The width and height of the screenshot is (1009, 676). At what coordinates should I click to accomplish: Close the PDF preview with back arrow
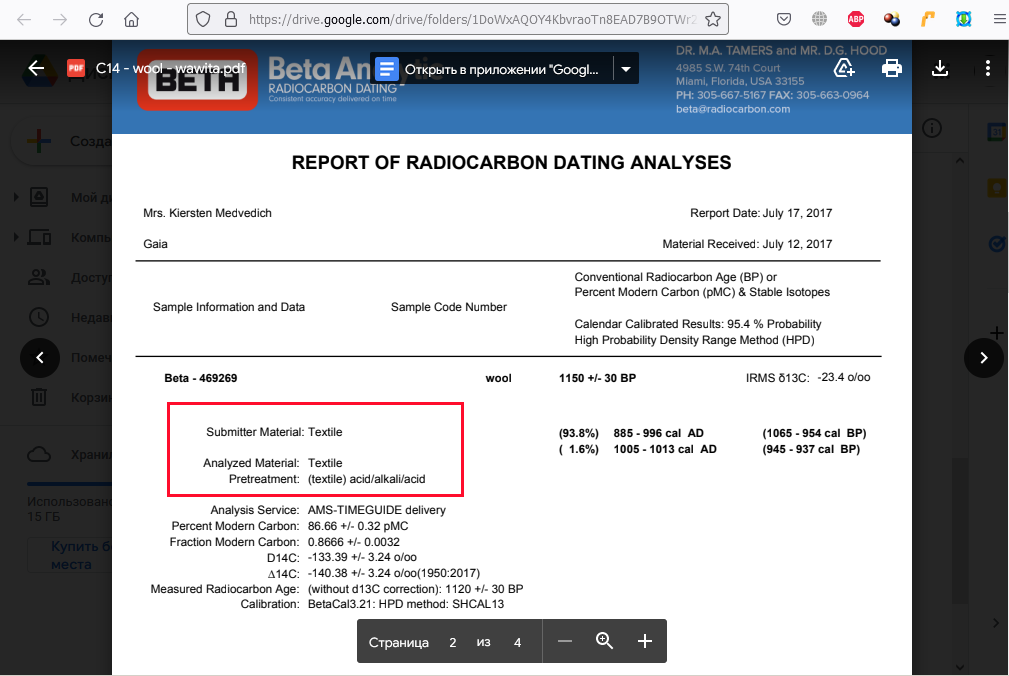coord(36,68)
